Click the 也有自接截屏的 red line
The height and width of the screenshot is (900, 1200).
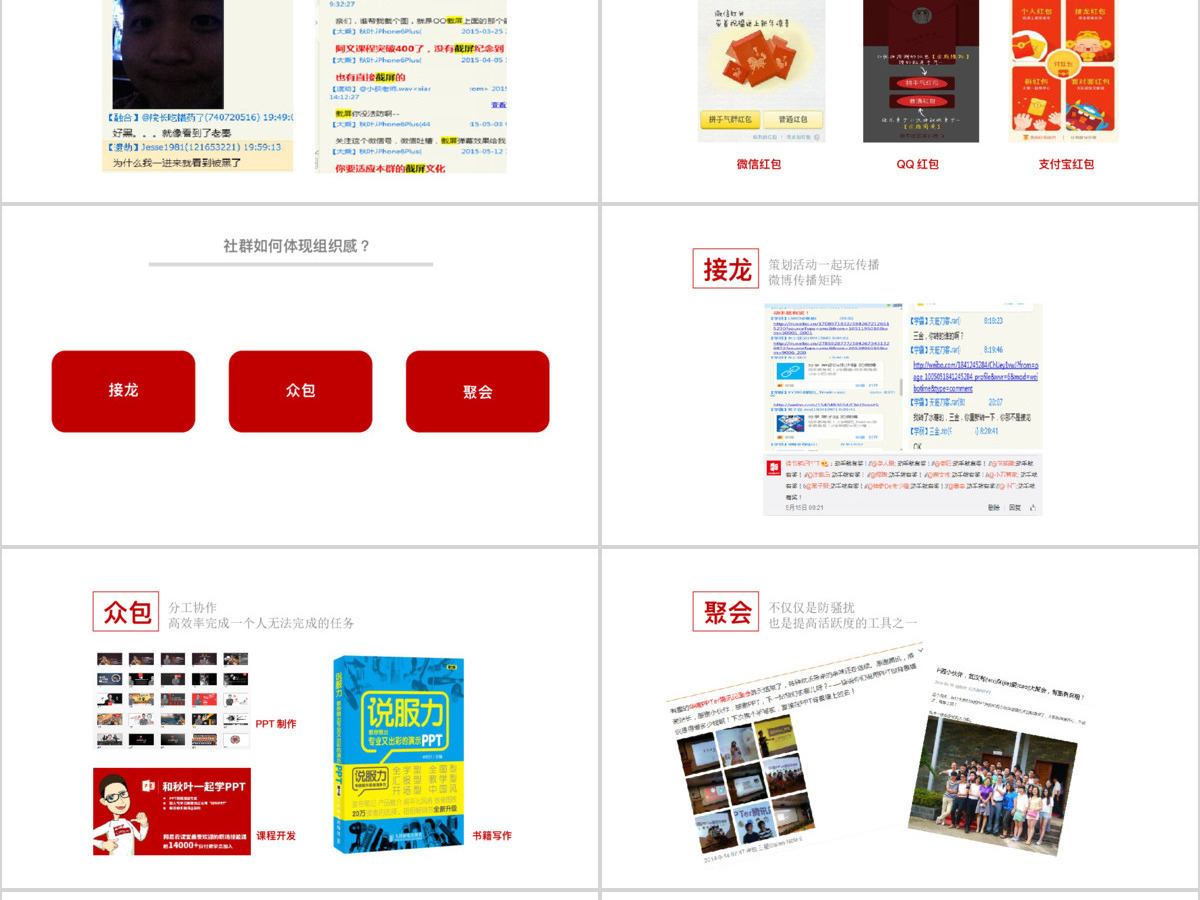pyautogui.click(x=370, y=77)
